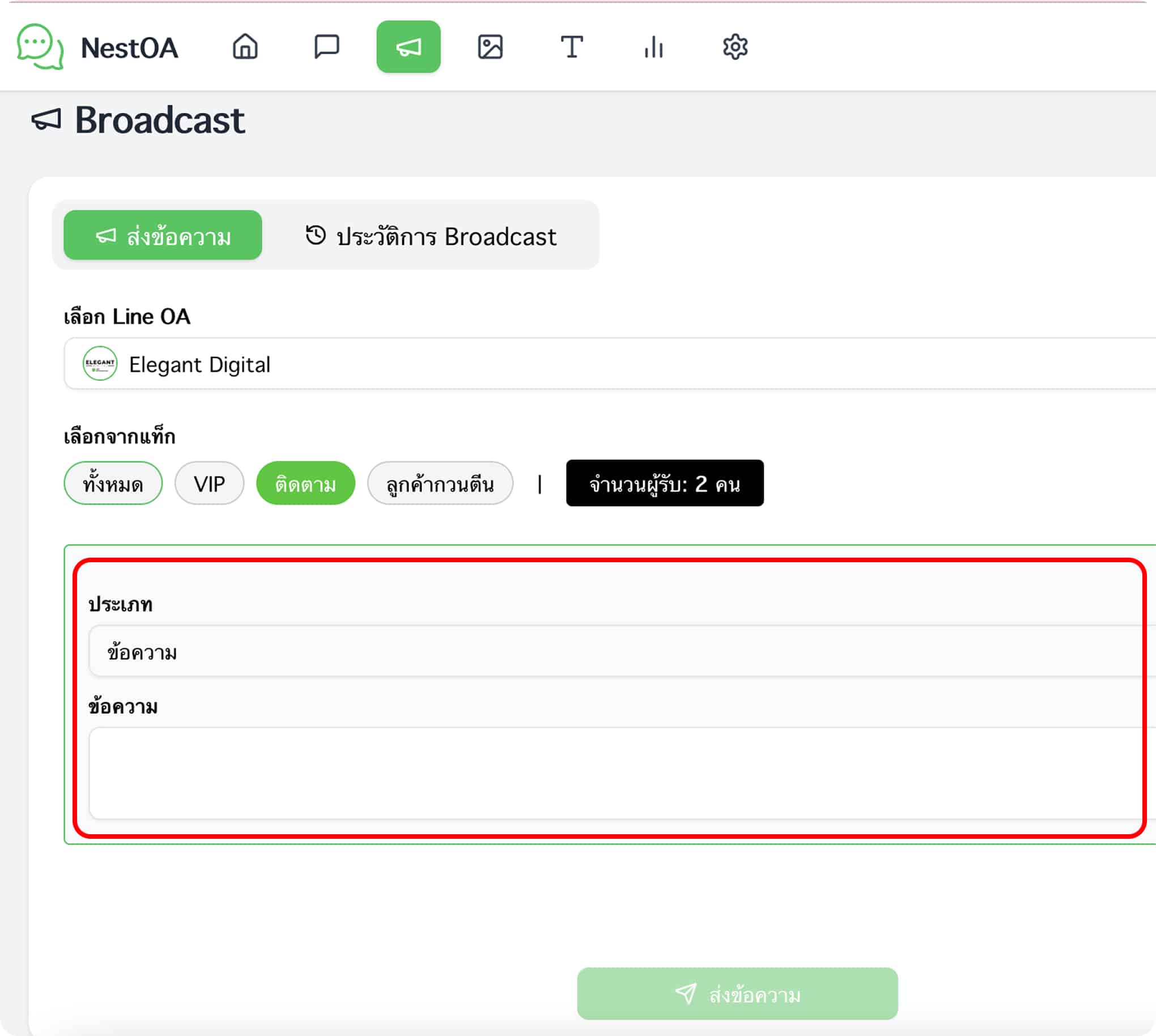Screen dimensions: 1156x1036
Task: Click the Elegant Digital account logo thumbnail
Action: pyautogui.click(x=100, y=364)
